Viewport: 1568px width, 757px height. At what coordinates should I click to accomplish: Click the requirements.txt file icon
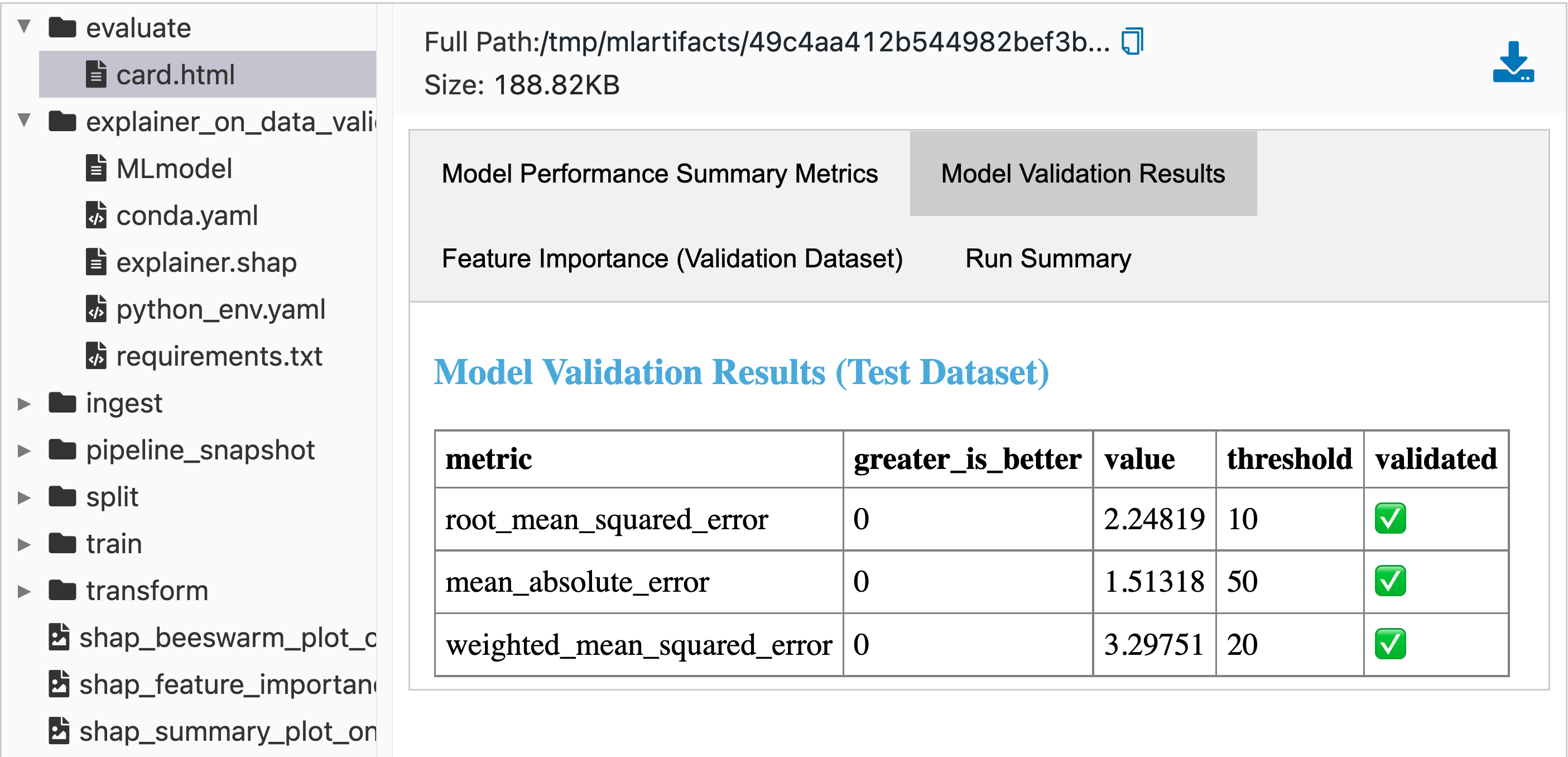coord(96,356)
